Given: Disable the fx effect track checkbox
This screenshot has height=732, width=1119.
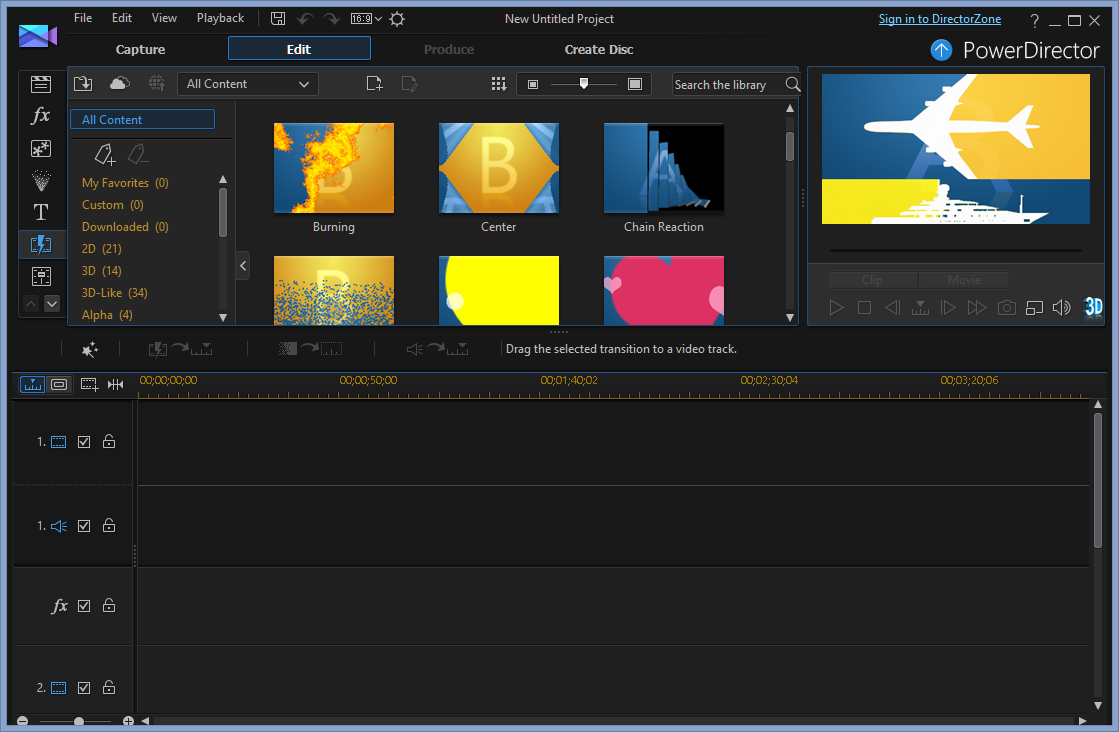Looking at the screenshot, I should [x=84, y=606].
